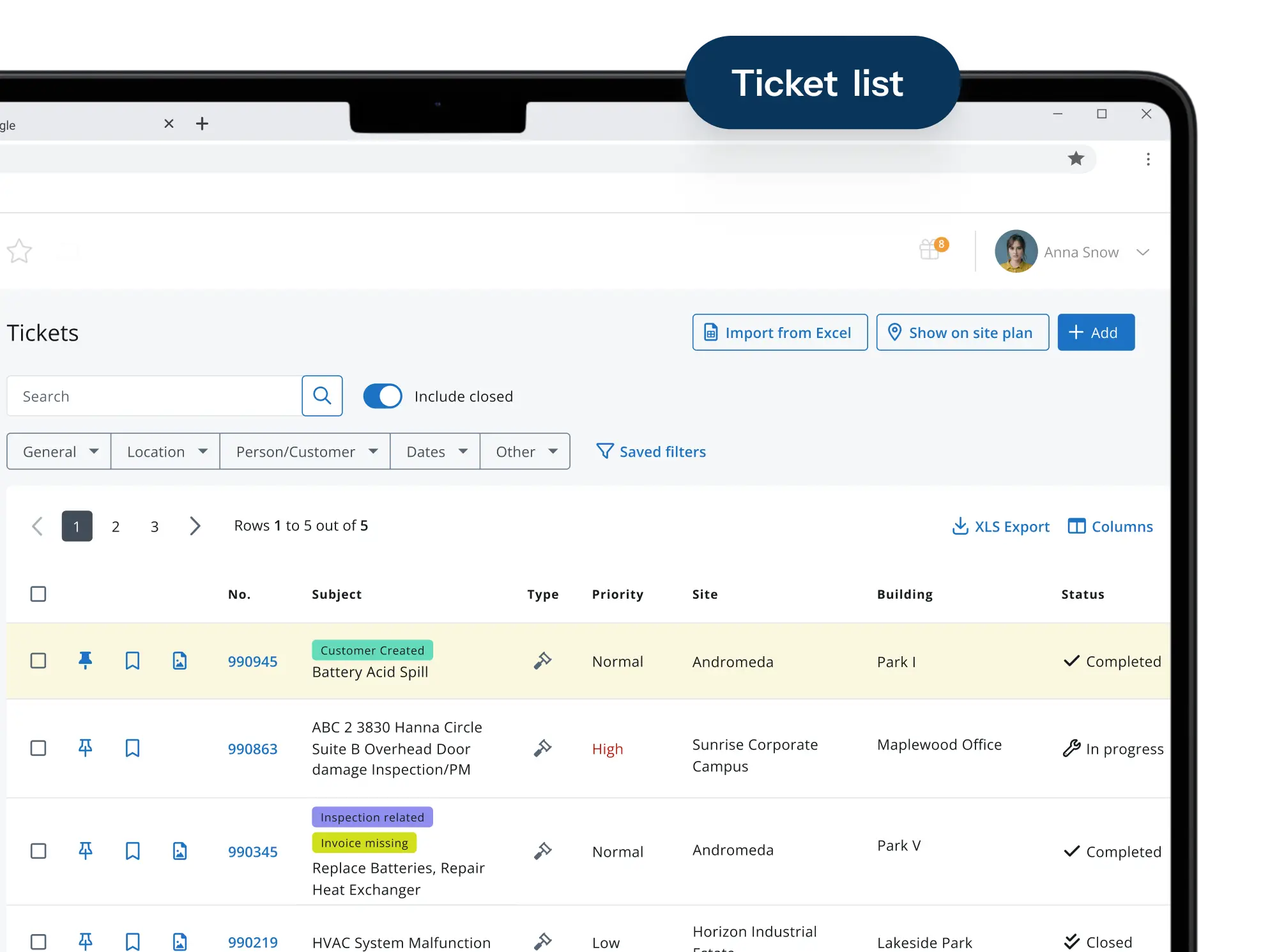The image size is (1270, 952).
Task: Close the current browser tab
Action: click(169, 123)
